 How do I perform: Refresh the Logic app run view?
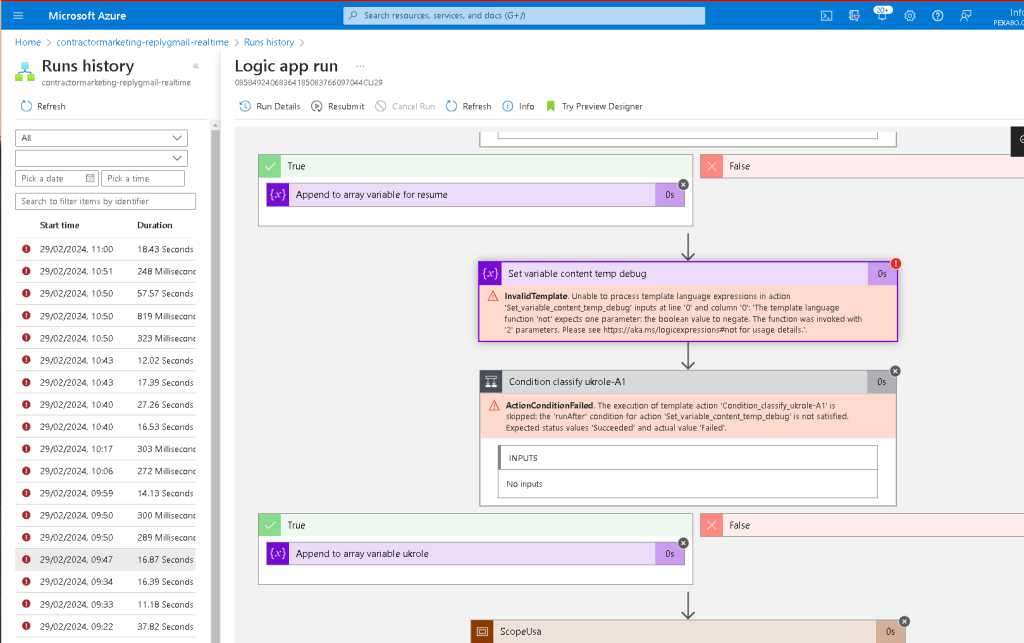click(x=468, y=106)
